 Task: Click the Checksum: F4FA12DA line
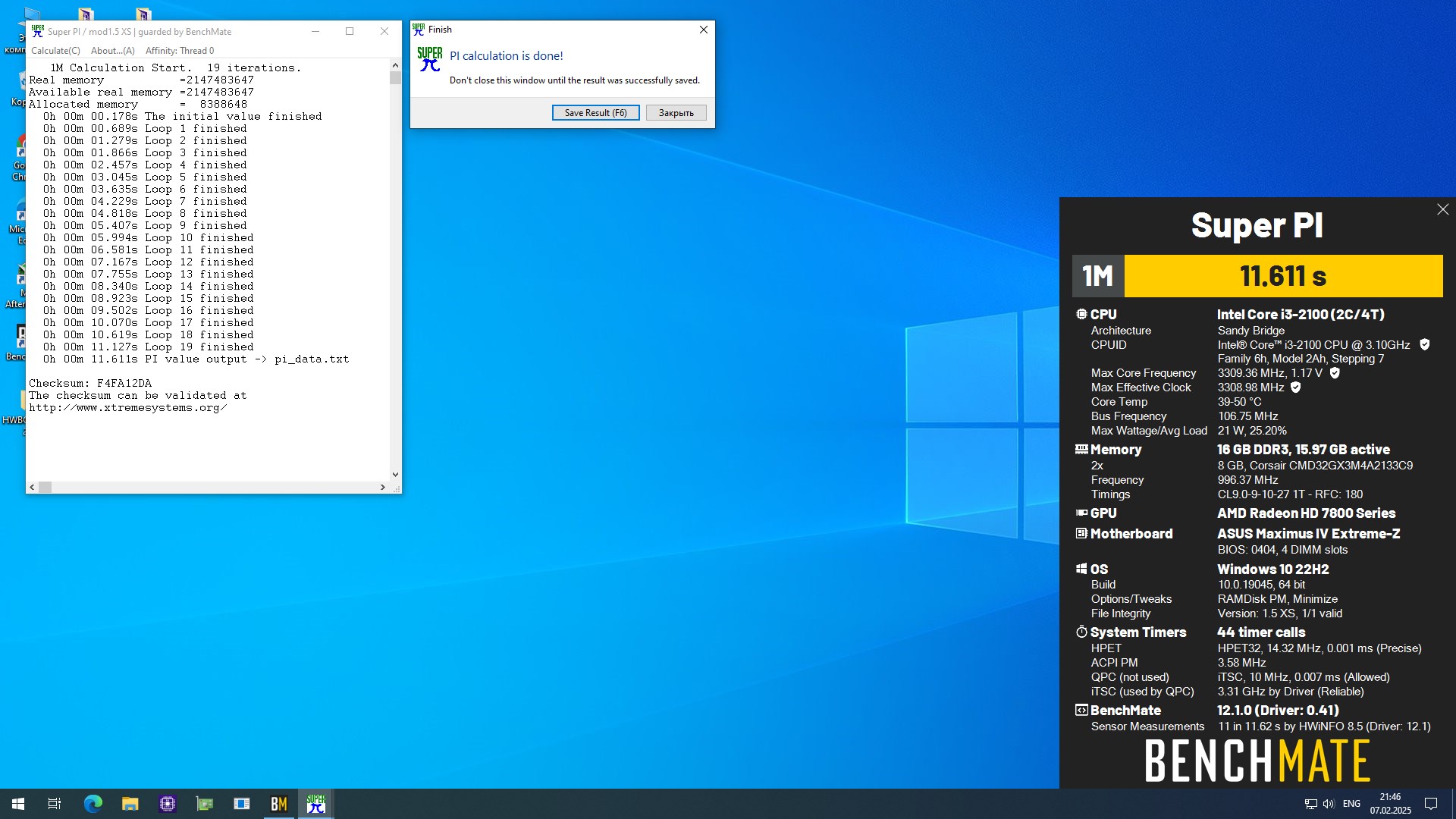pos(90,384)
